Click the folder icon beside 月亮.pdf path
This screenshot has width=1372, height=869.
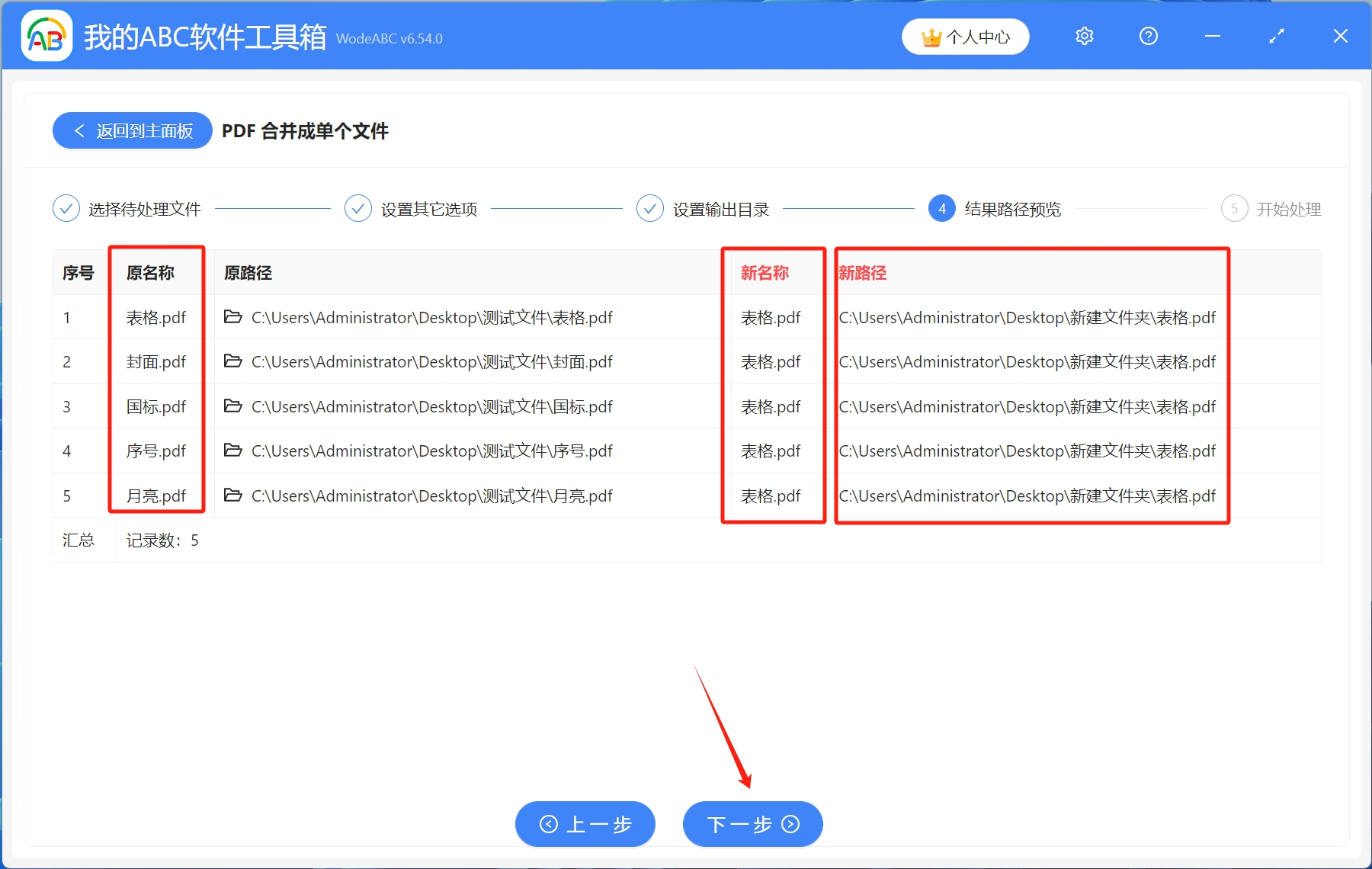(233, 495)
